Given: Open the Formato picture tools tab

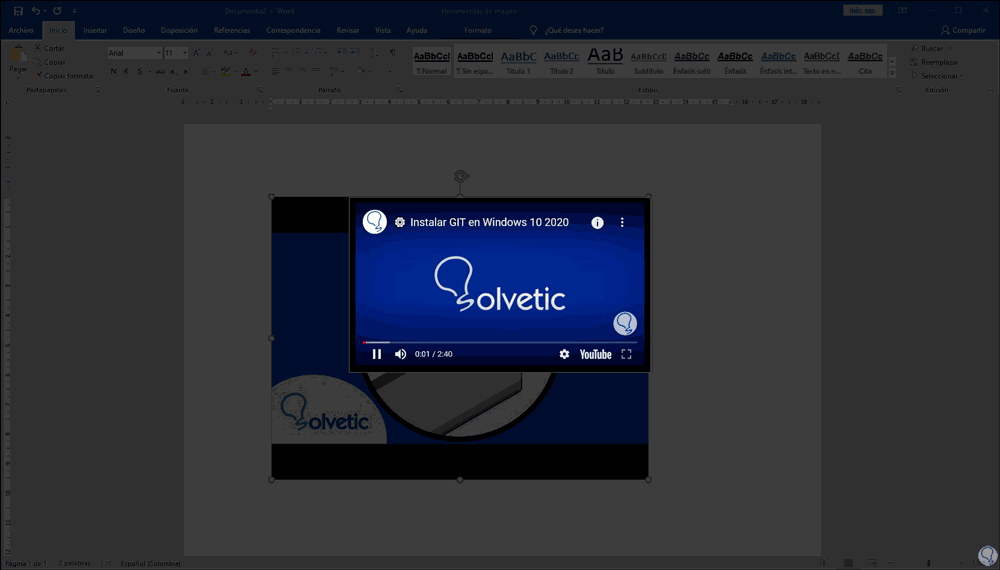Looking at the screenshot, I should 478,30.
